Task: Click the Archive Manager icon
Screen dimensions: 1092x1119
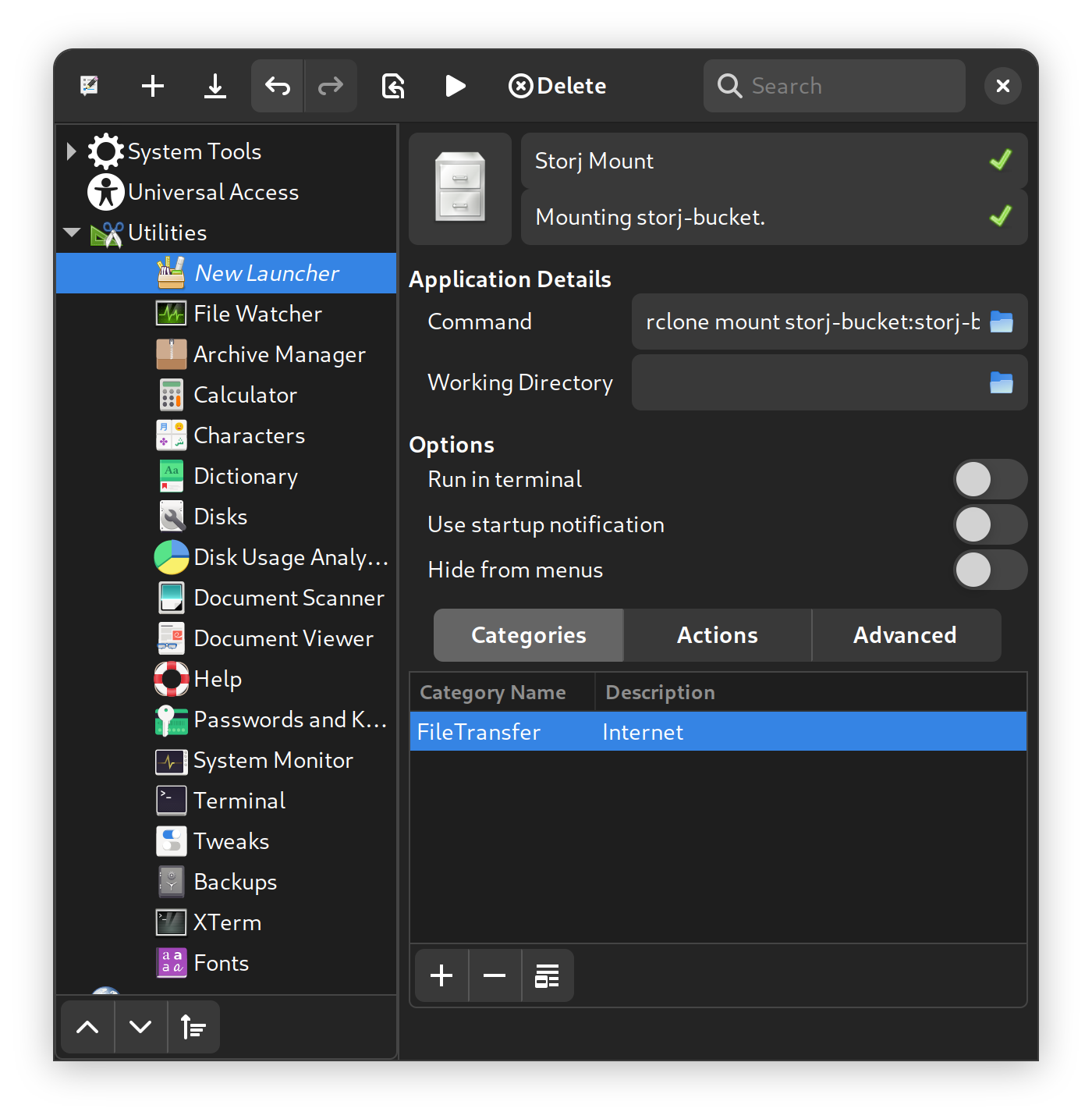Action: (x=172, y=354)
